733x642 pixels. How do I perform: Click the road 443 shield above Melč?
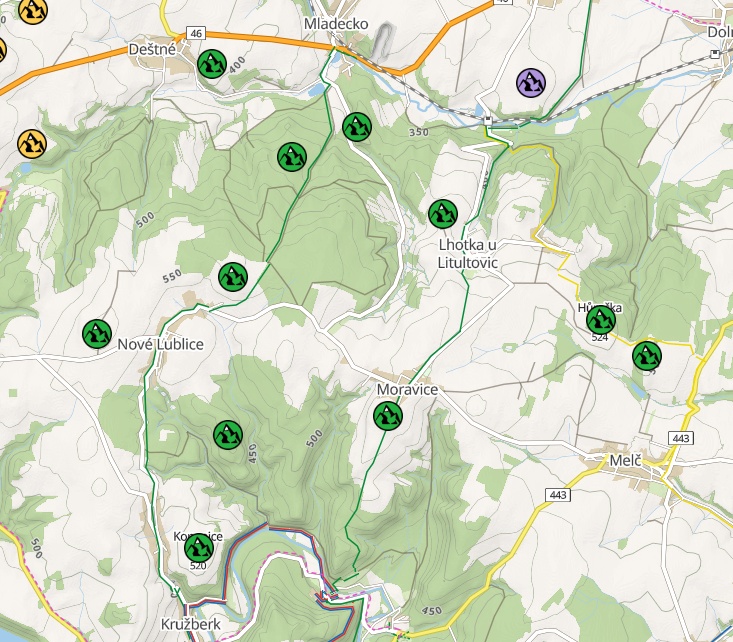click(681, 438)
